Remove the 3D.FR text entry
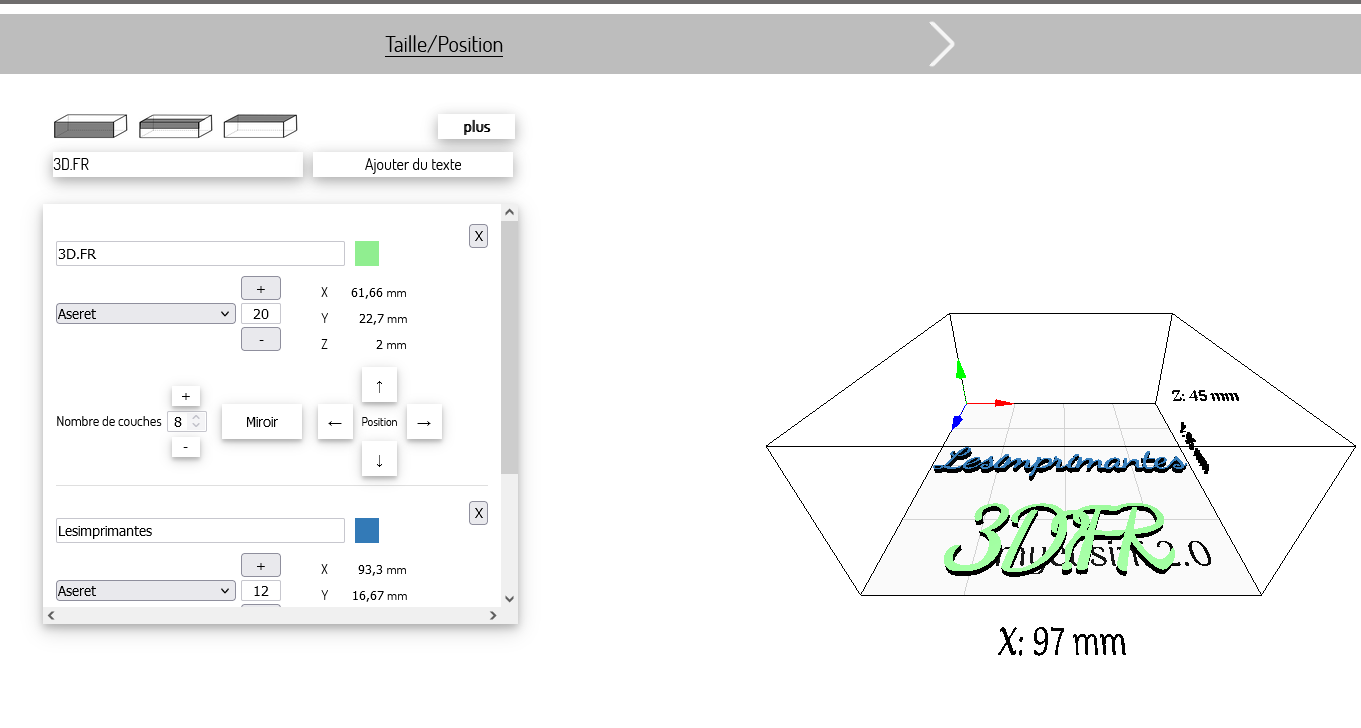1361x728 pixels. click(479, 236)
